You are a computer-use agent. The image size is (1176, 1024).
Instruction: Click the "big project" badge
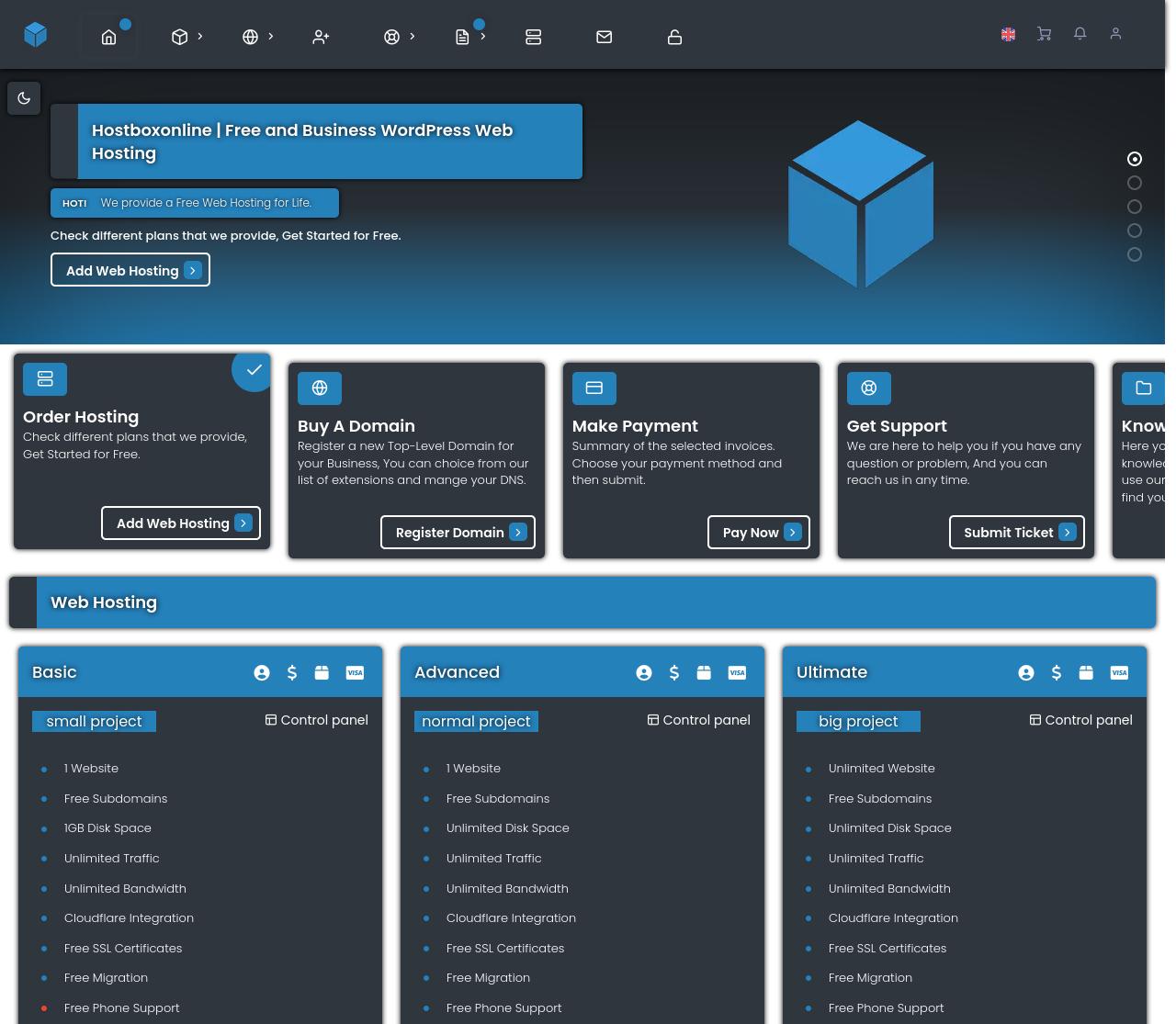click(x=858, y=722)
